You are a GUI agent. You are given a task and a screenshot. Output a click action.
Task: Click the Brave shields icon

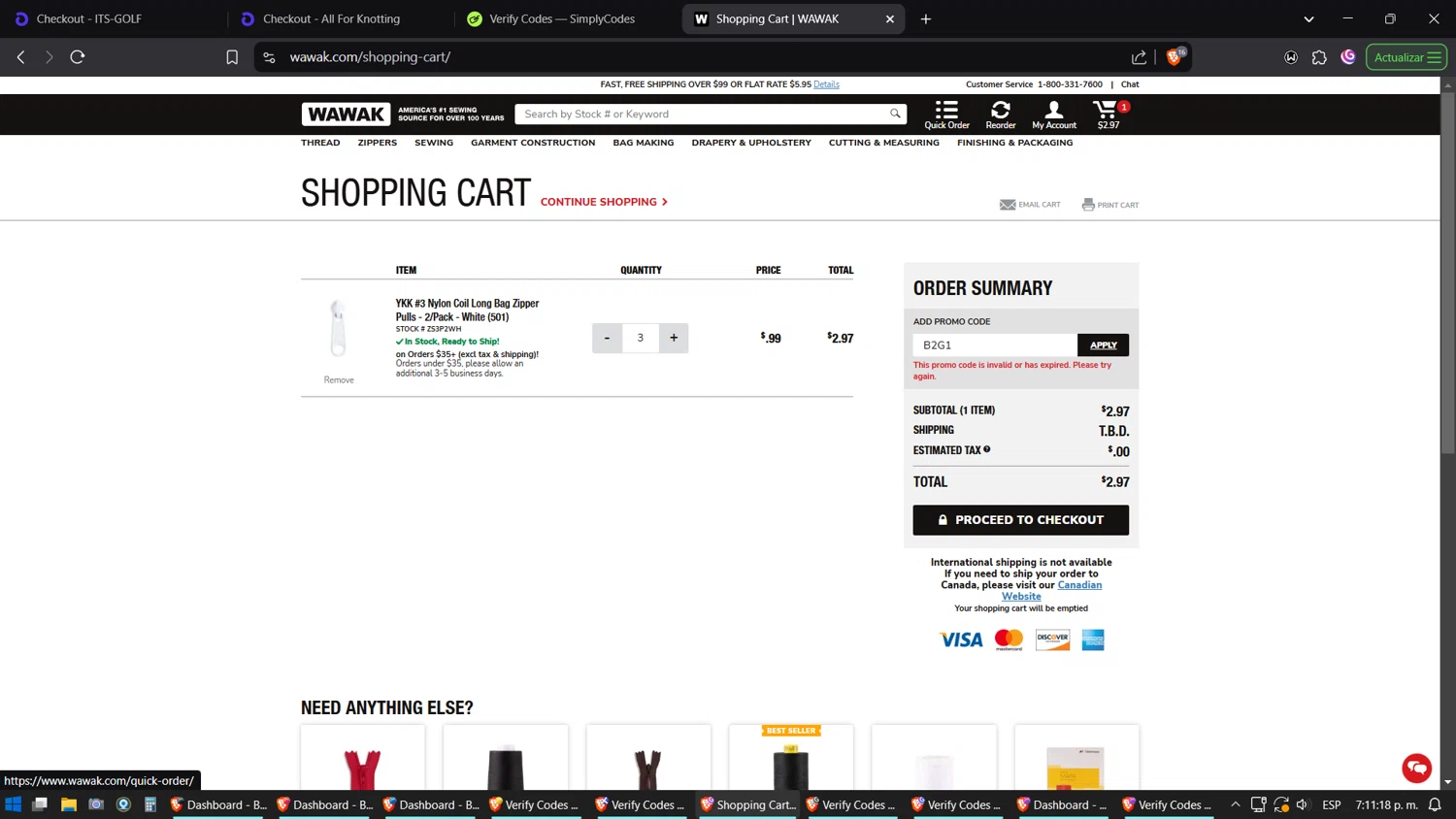coord(1175,57)
